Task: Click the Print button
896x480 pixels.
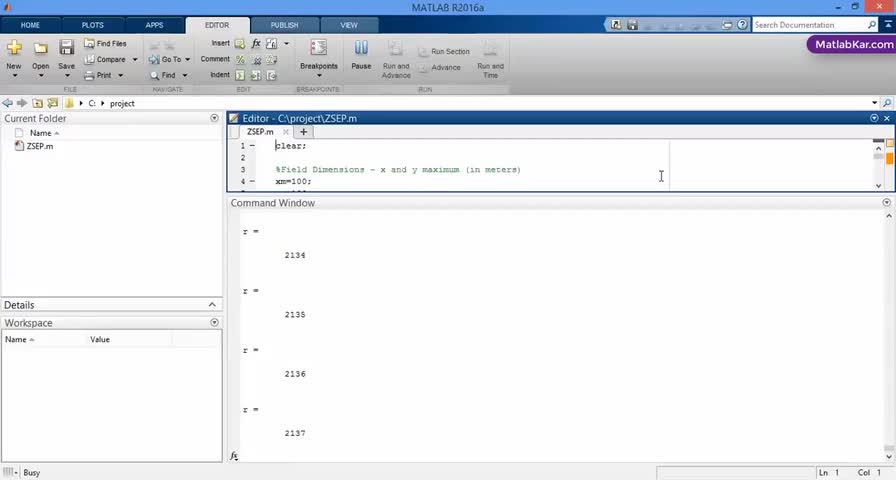Action: coord(98,75)
